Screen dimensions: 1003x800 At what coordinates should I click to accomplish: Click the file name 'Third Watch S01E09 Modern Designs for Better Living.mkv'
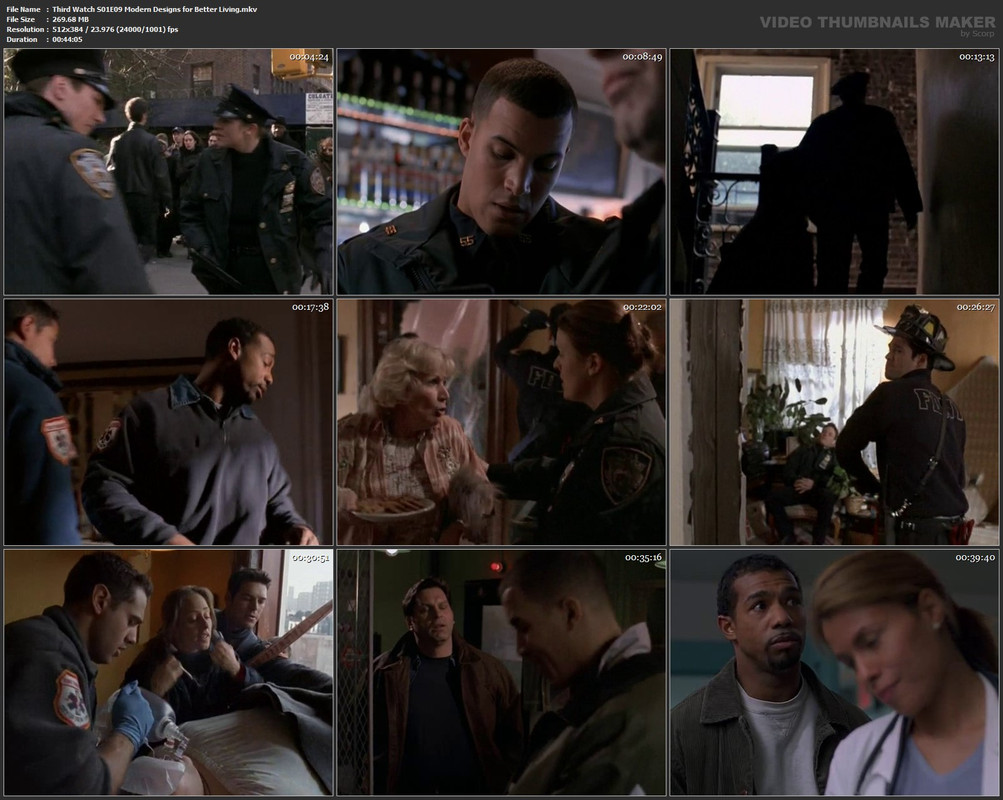pyautogui.click(x=155, y=10)
